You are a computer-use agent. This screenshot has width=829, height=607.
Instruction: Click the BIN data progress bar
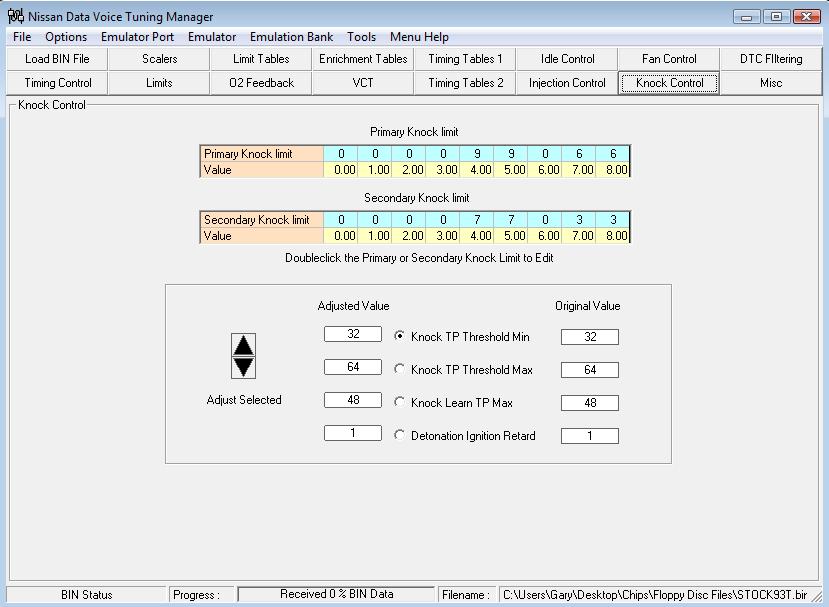point(336,594)
